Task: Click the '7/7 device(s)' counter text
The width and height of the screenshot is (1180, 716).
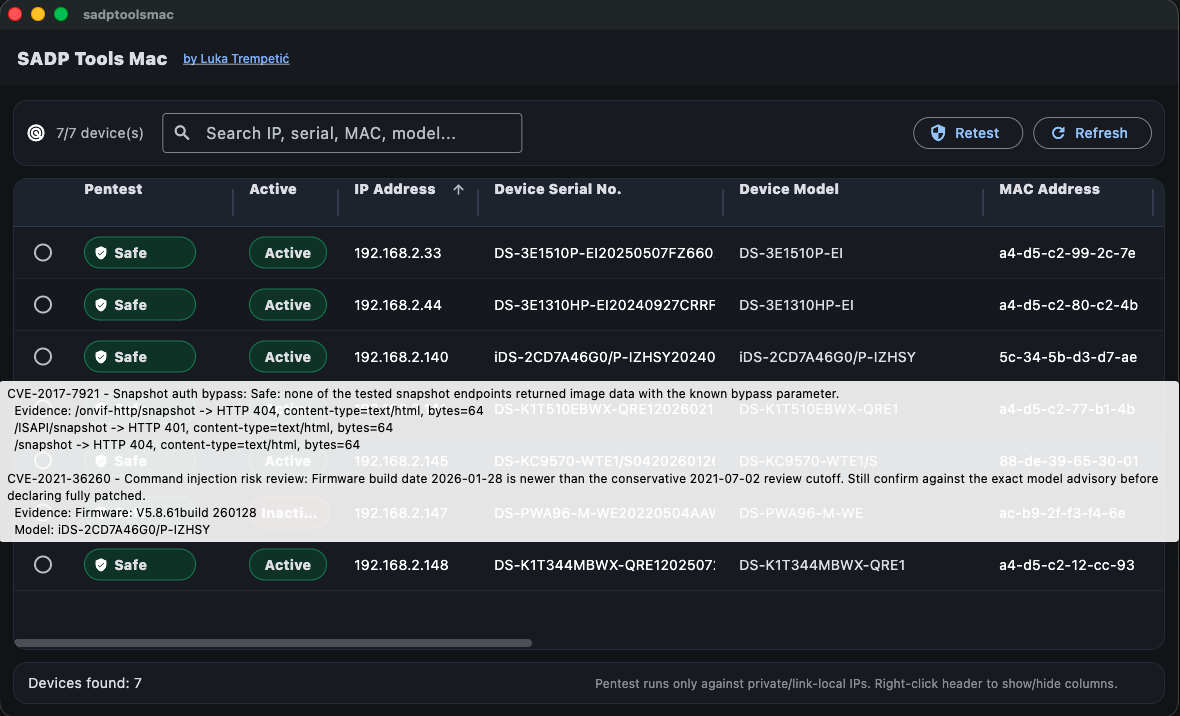Action: tap(99, 133)
